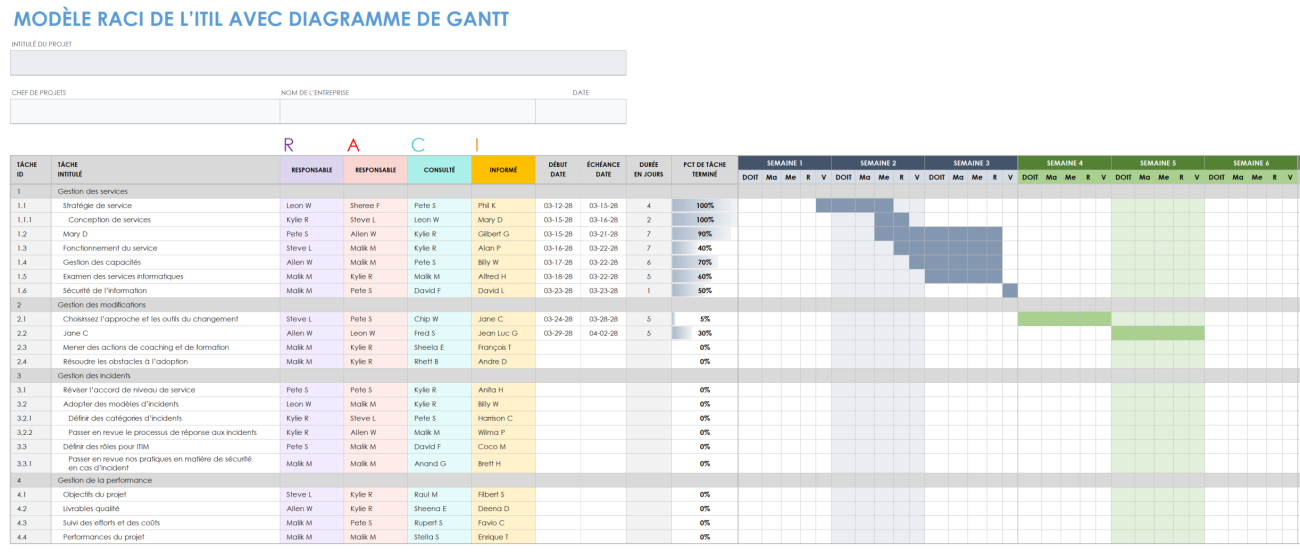
Task: Select the Durée en jours column header
Action: point(648,170)
